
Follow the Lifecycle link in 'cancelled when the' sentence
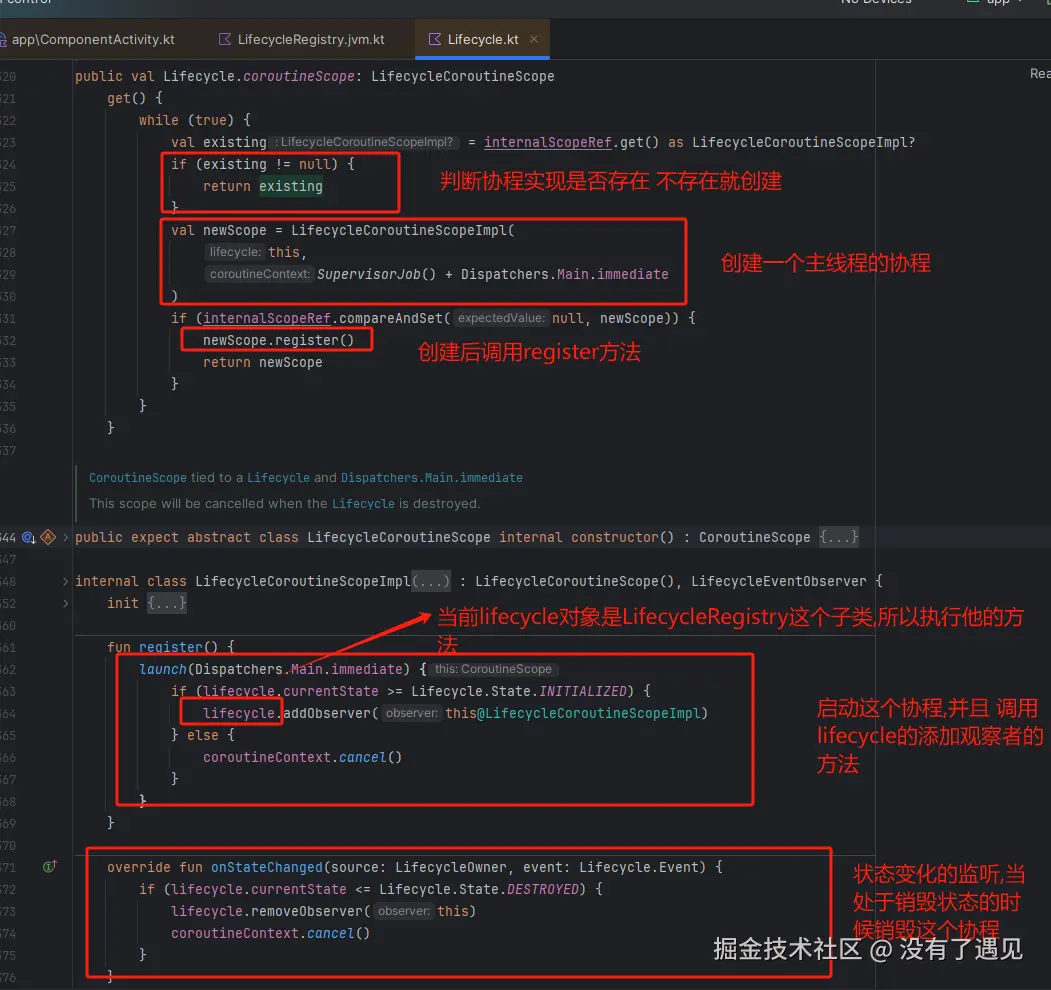(x=363, y=503)
